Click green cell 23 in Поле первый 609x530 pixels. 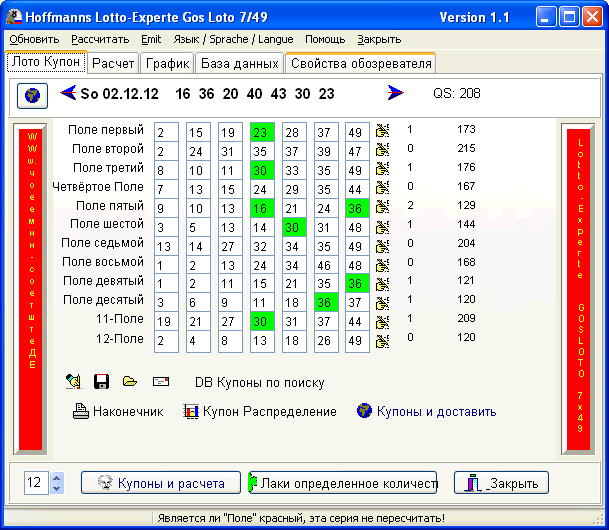click(x=262, y=132)
